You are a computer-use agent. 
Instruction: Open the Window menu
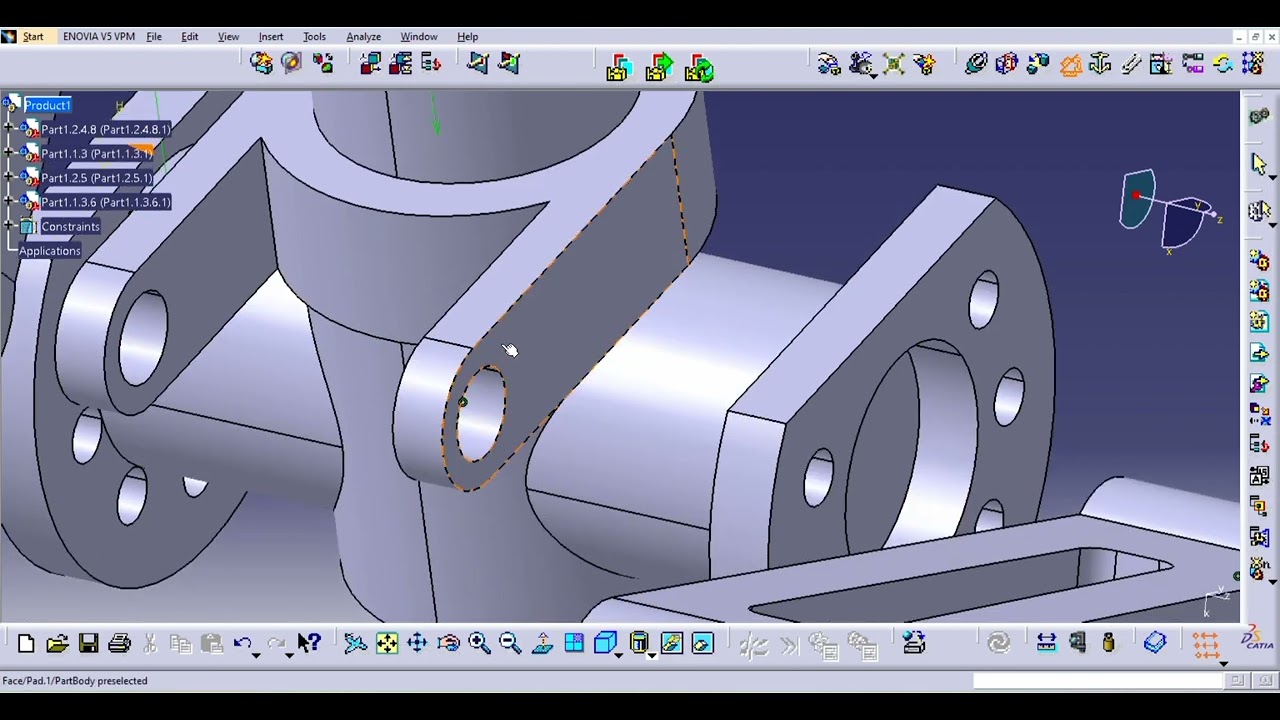coord(419,37)
